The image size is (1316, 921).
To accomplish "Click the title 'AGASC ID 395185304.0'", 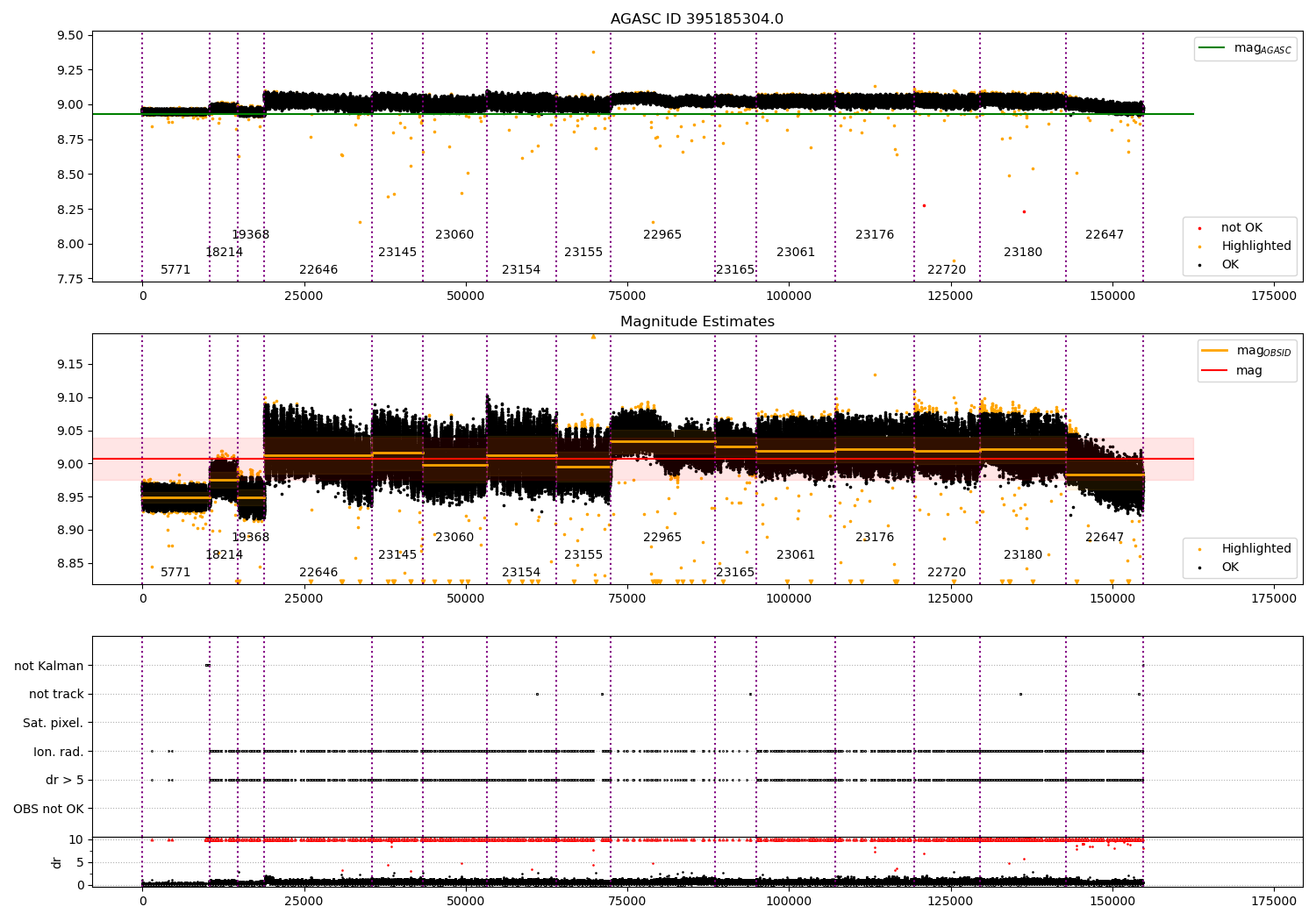I will pos(697,19).
